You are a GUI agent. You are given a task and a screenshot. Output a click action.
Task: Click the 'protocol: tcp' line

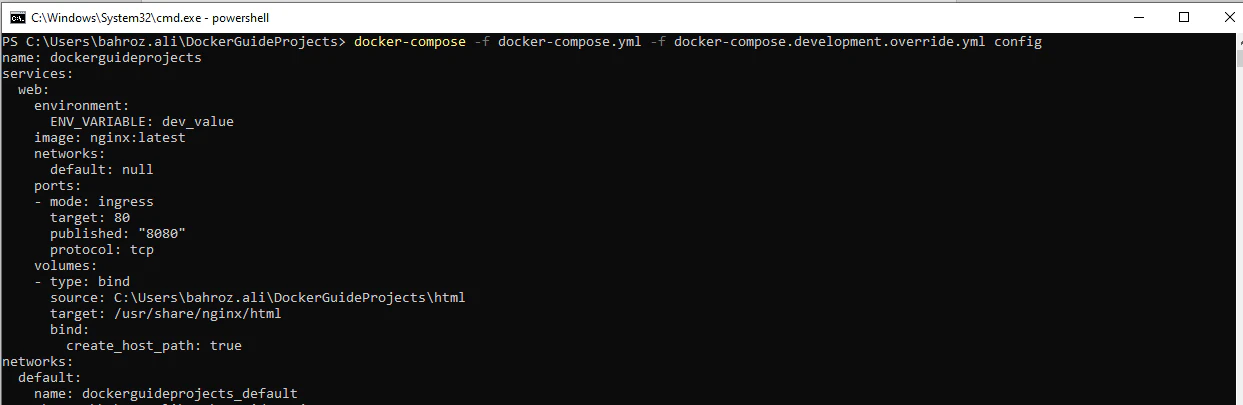click(102, 250)
